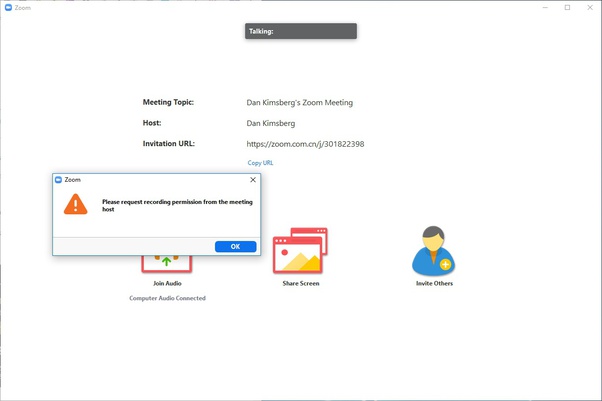
Task: Click the Zoom logo in main window title bar
Action: 8,7
